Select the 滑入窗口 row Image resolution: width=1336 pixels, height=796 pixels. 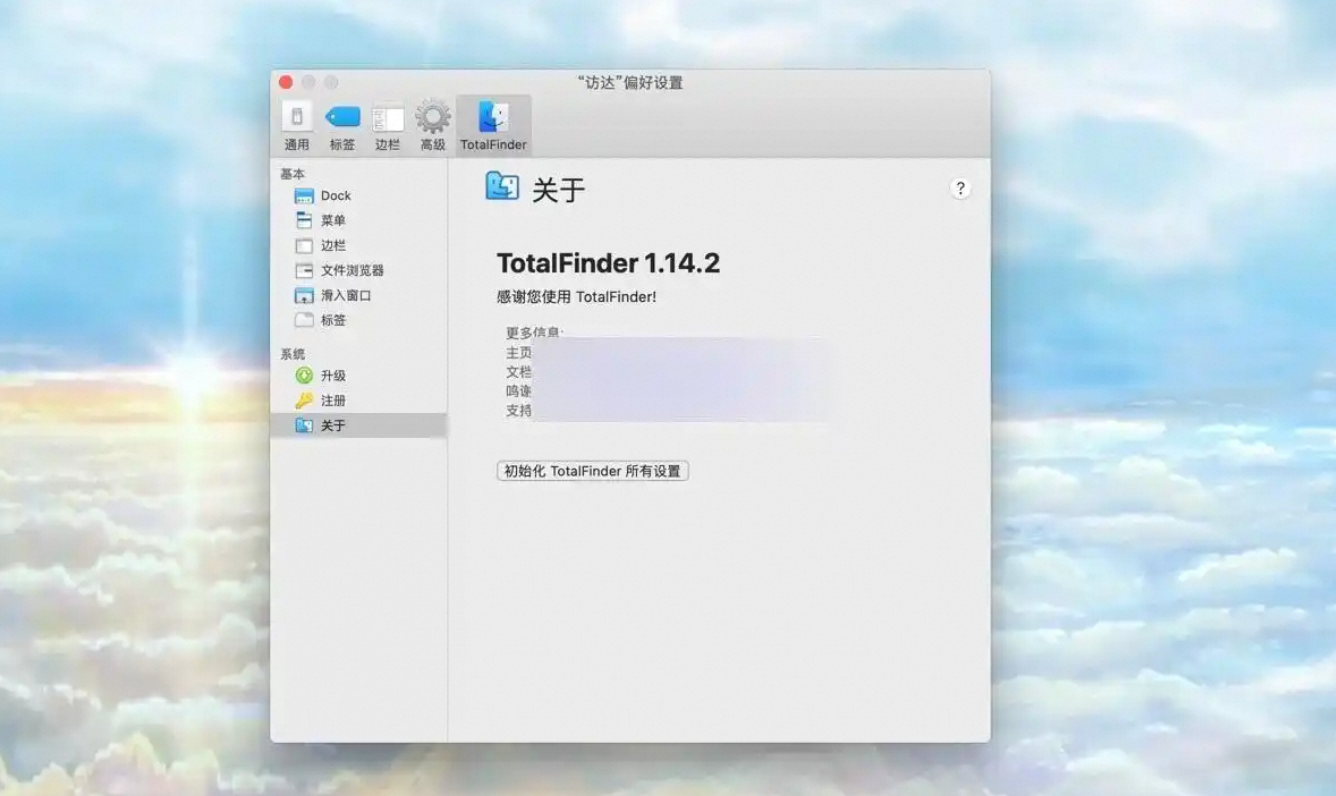[359, 296]
